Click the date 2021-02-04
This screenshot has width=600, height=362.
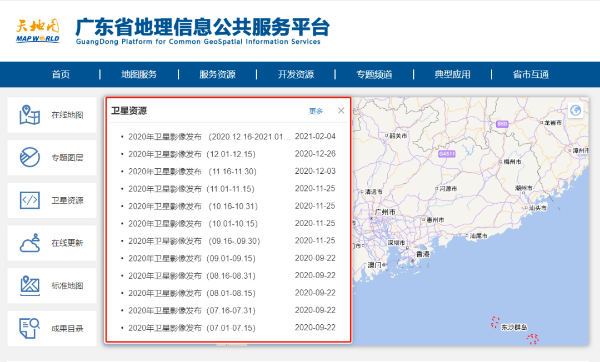(x=315, y=136)
